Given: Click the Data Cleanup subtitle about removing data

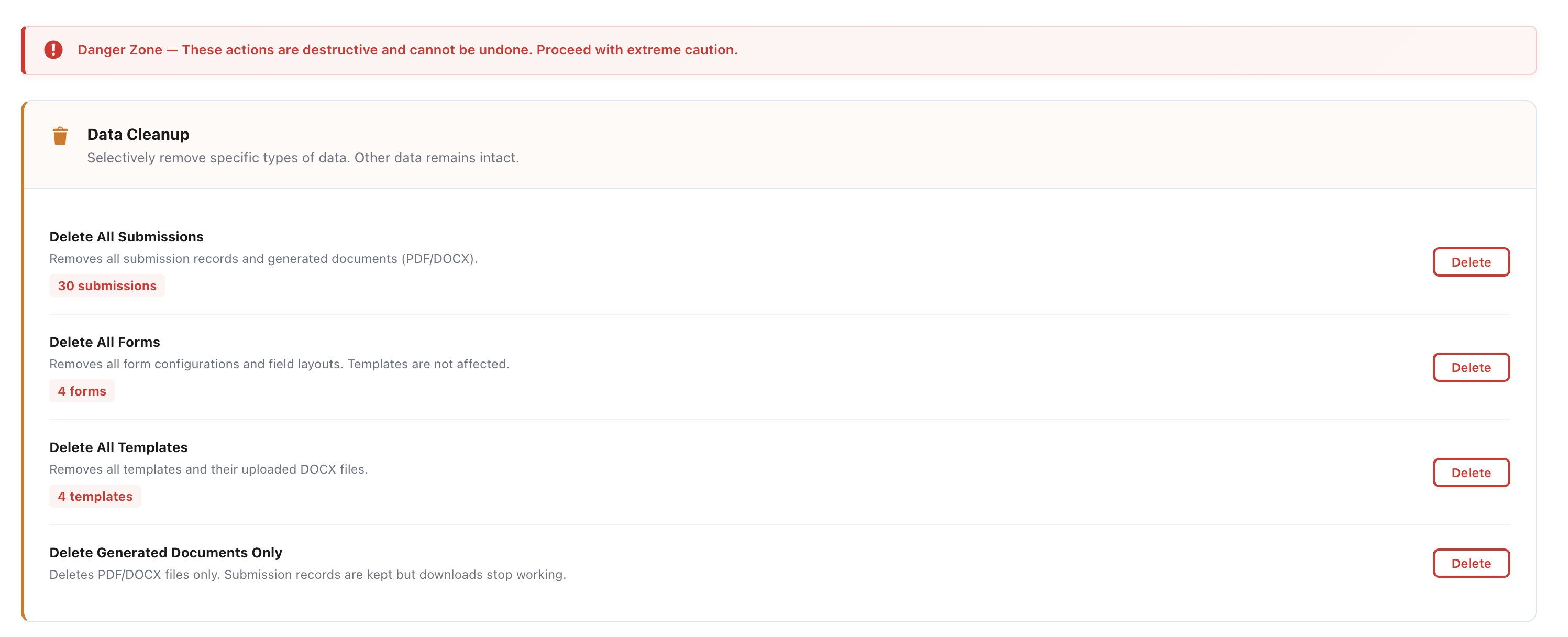Looking at the screenshot, I should (303, 158).
